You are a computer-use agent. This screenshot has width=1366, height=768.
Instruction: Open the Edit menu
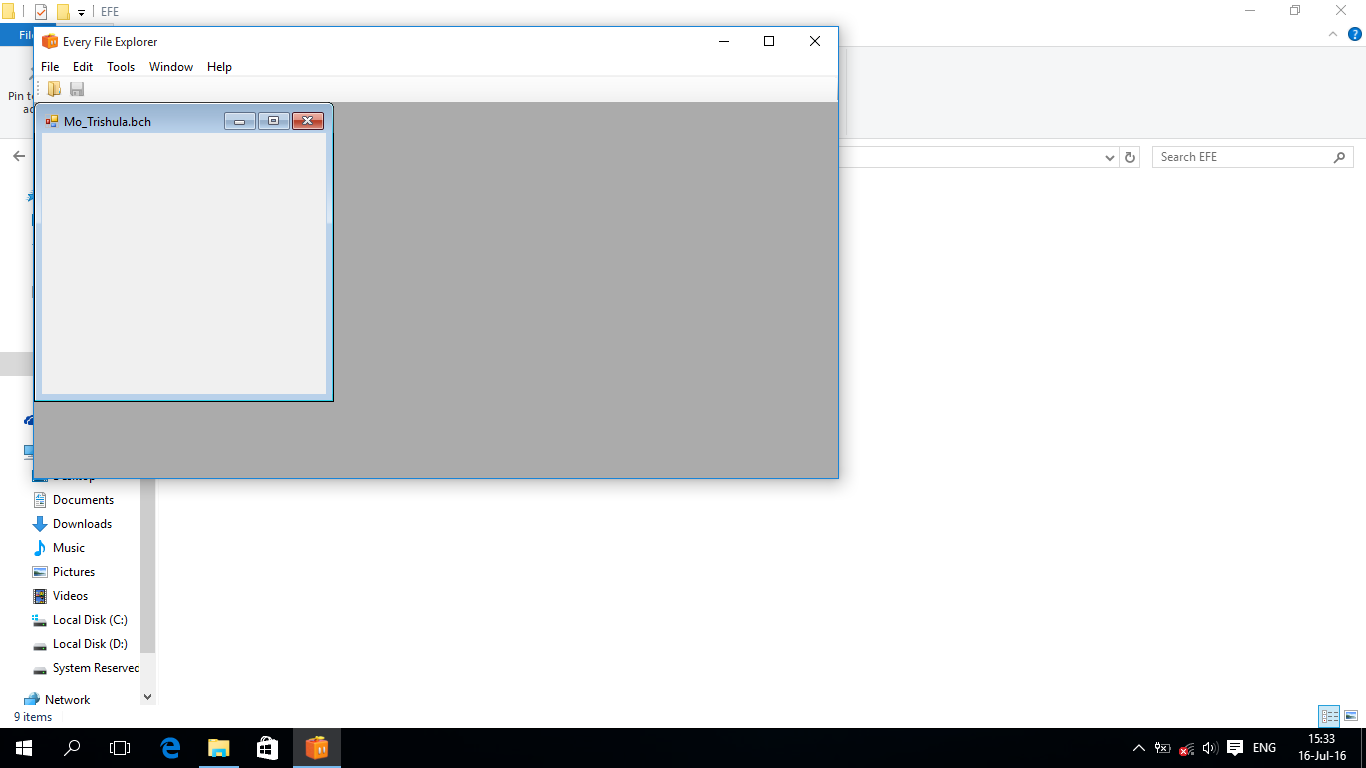[83, 67]
